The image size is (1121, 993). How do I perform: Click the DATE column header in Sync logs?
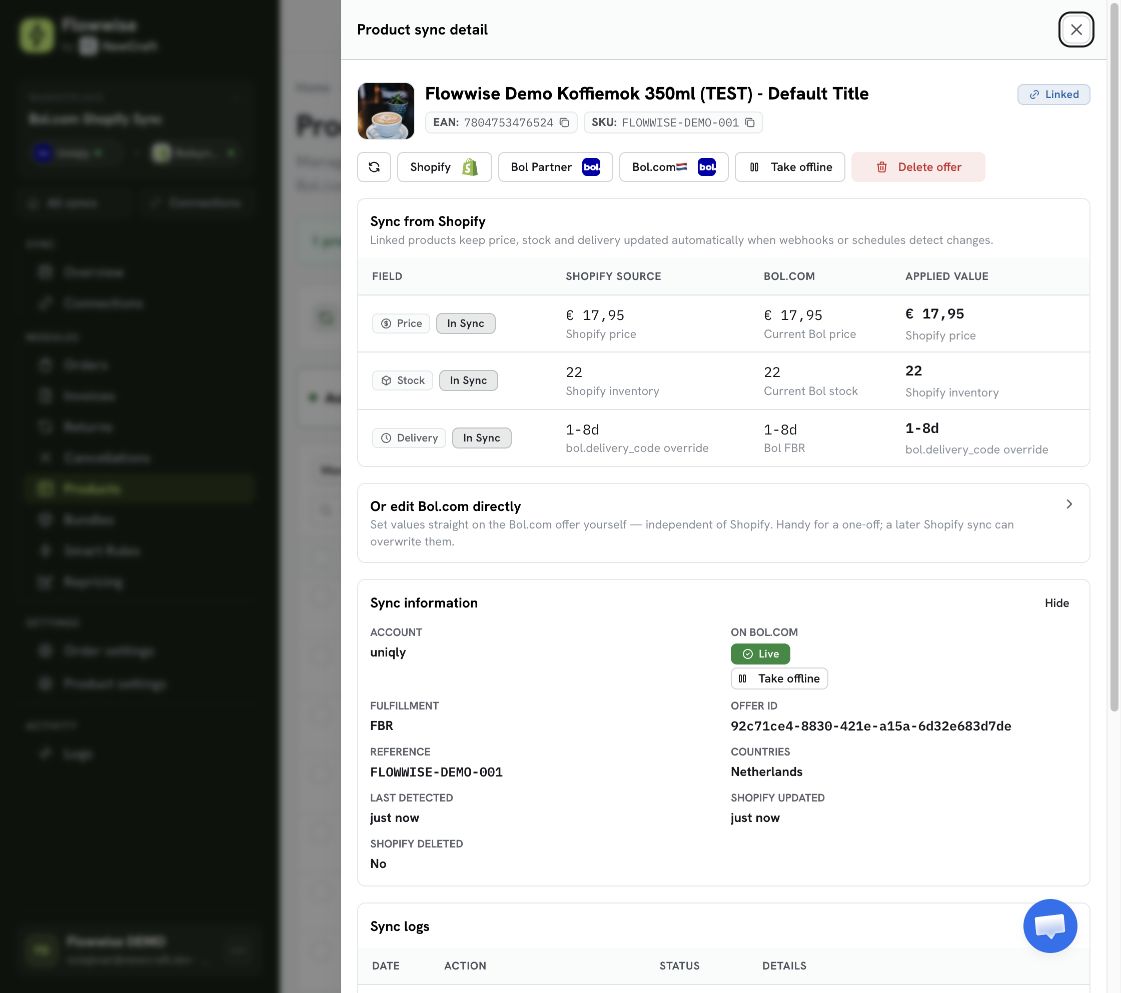[x=385, y=966]
